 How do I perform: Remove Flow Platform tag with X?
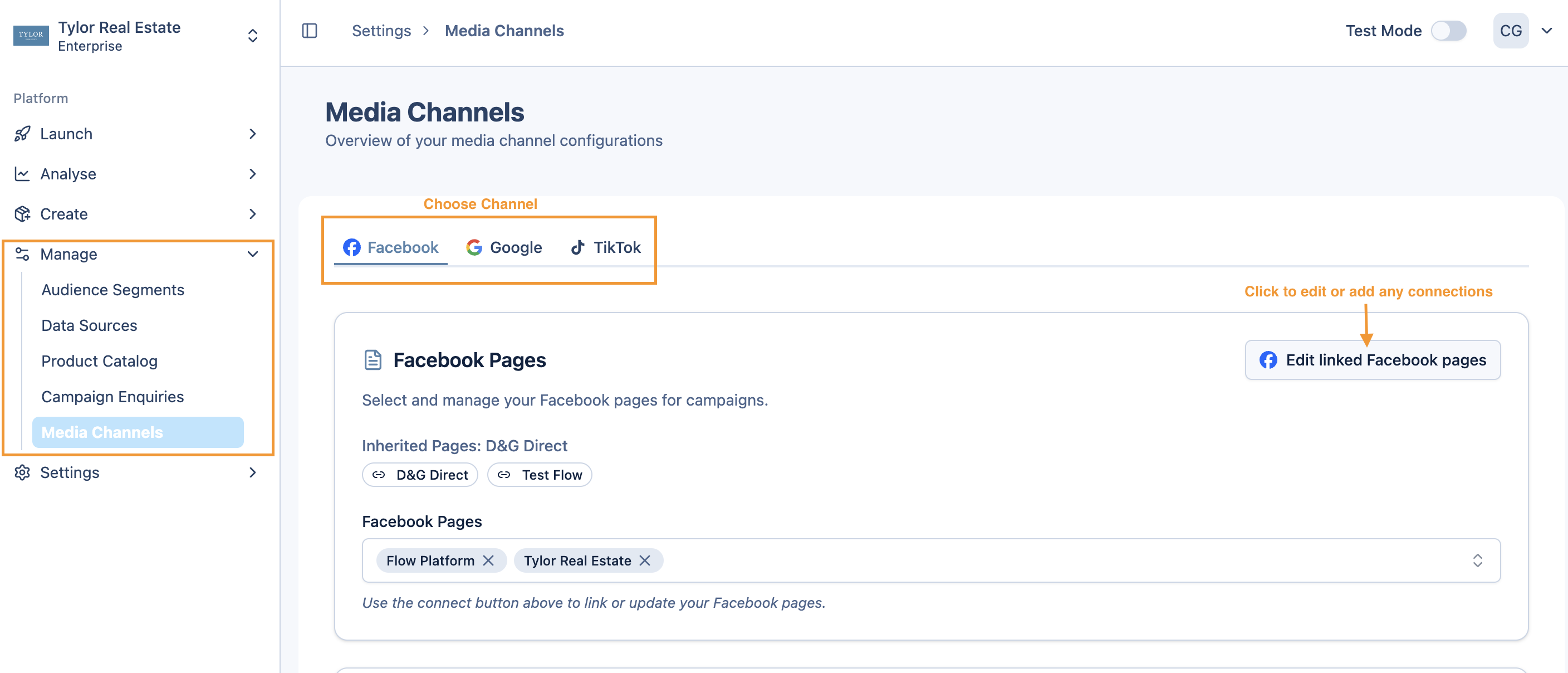click(488, 560)
